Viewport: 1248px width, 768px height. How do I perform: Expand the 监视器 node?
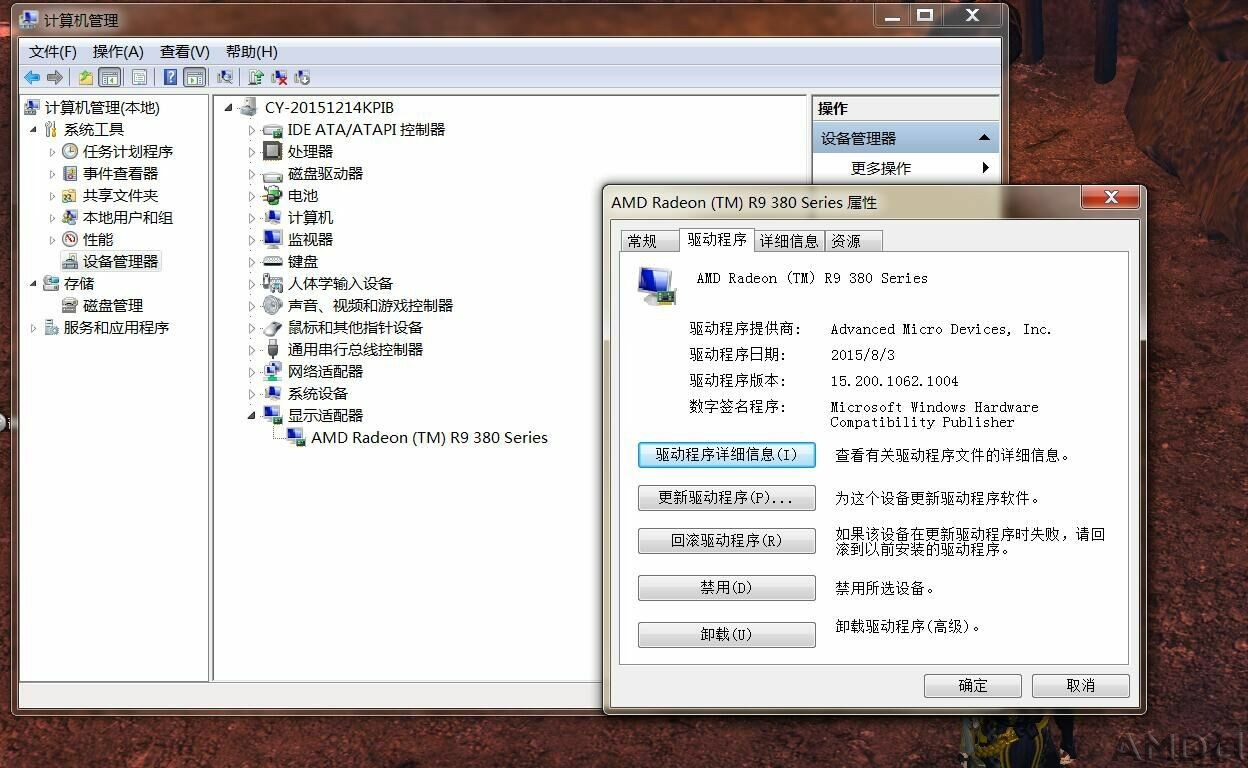252,240
